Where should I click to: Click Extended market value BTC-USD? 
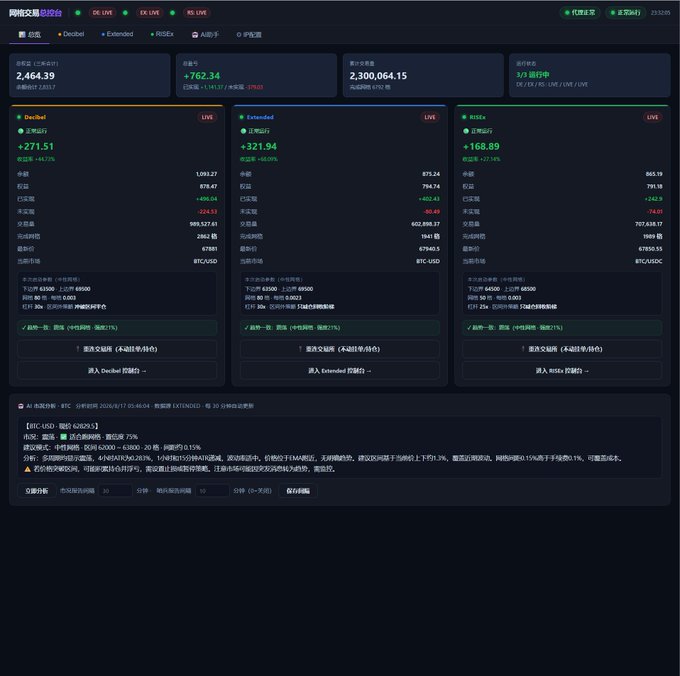point(428,261)
